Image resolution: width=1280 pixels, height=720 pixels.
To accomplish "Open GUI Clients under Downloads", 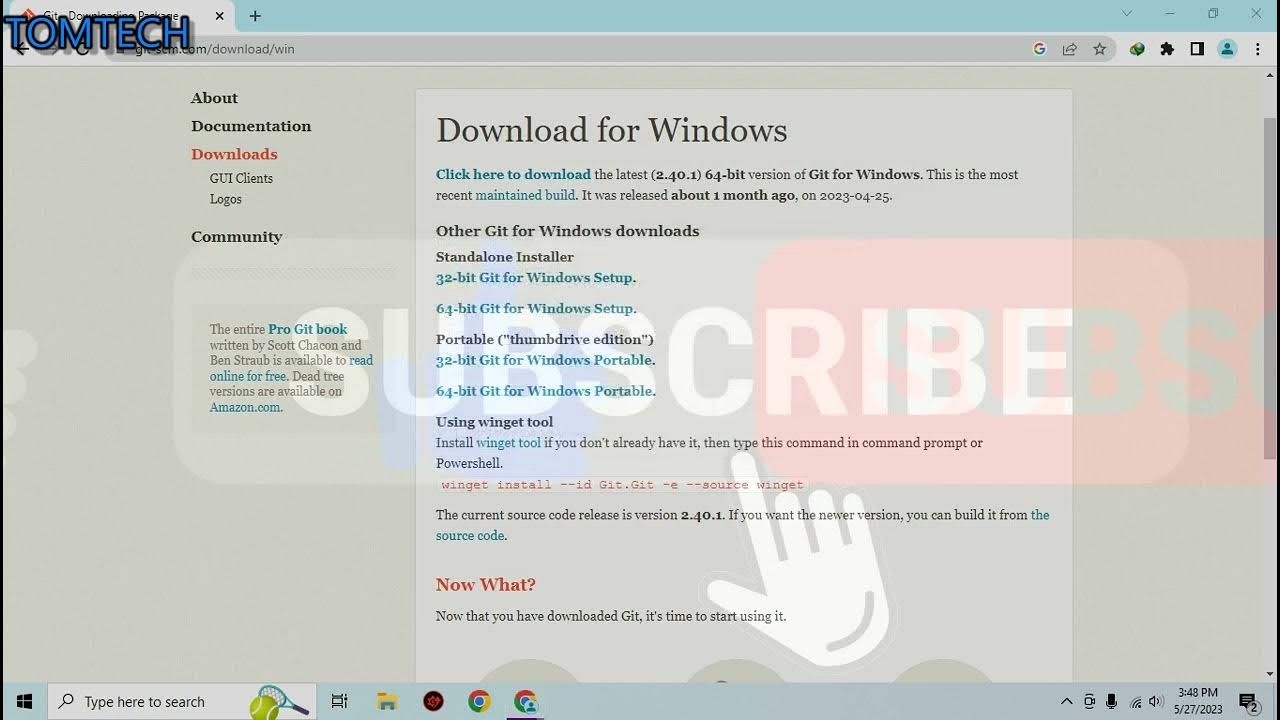I will coord(241,178).
